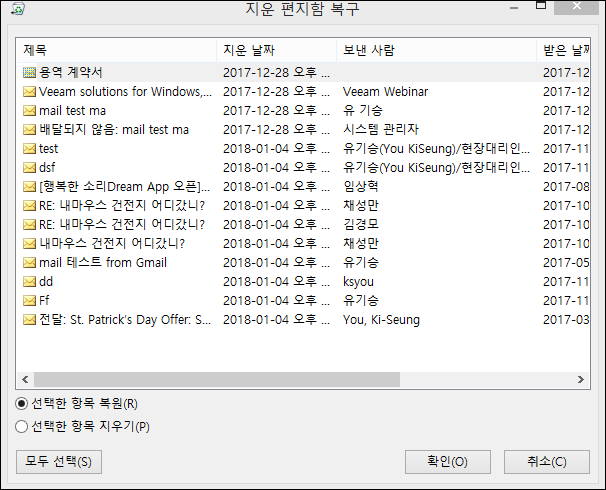
Task: Click envelope icon beside 'dsf' message
Action: click(29, 168)
